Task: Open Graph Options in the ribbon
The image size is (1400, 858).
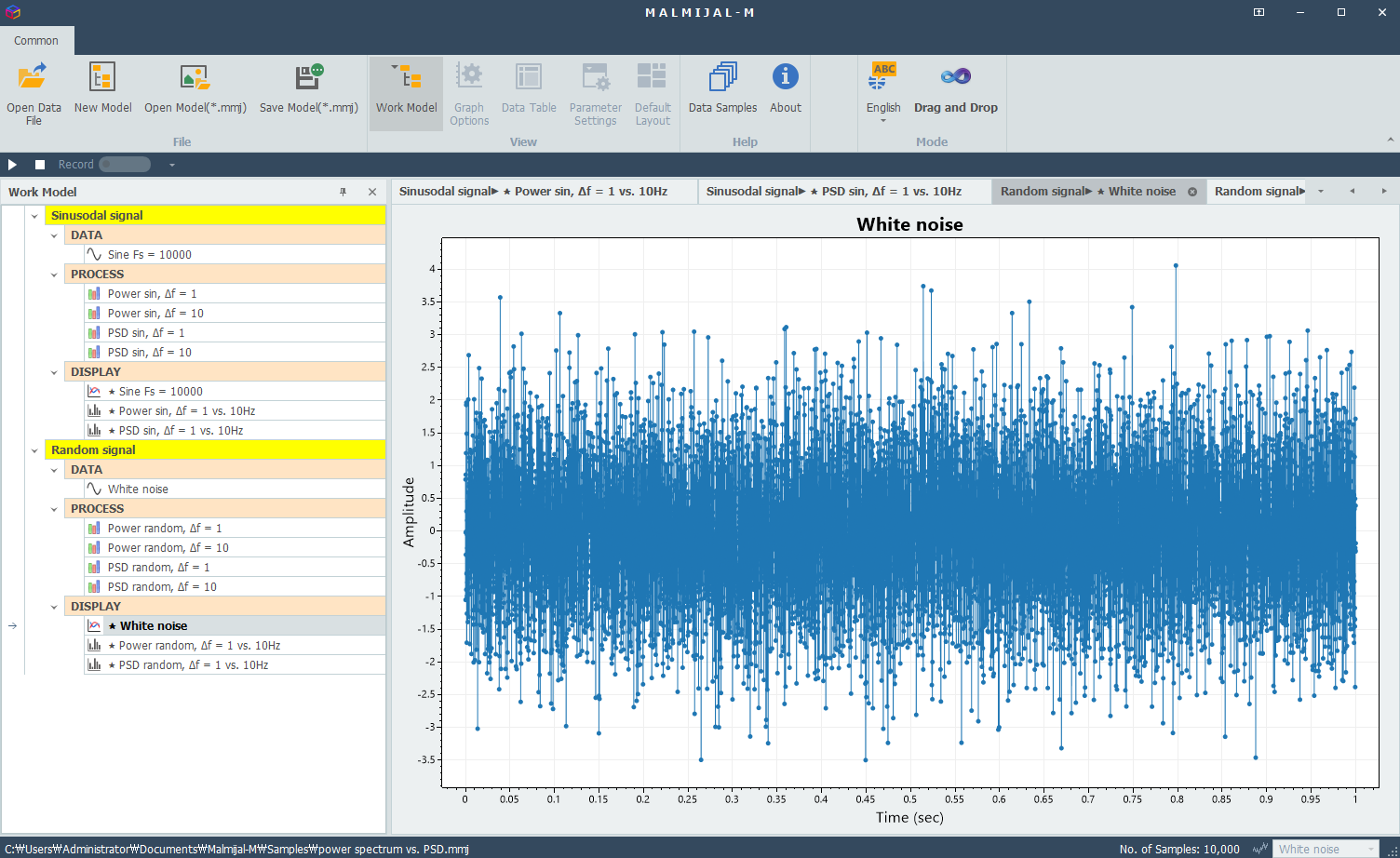Action: (x=469, y=93)
